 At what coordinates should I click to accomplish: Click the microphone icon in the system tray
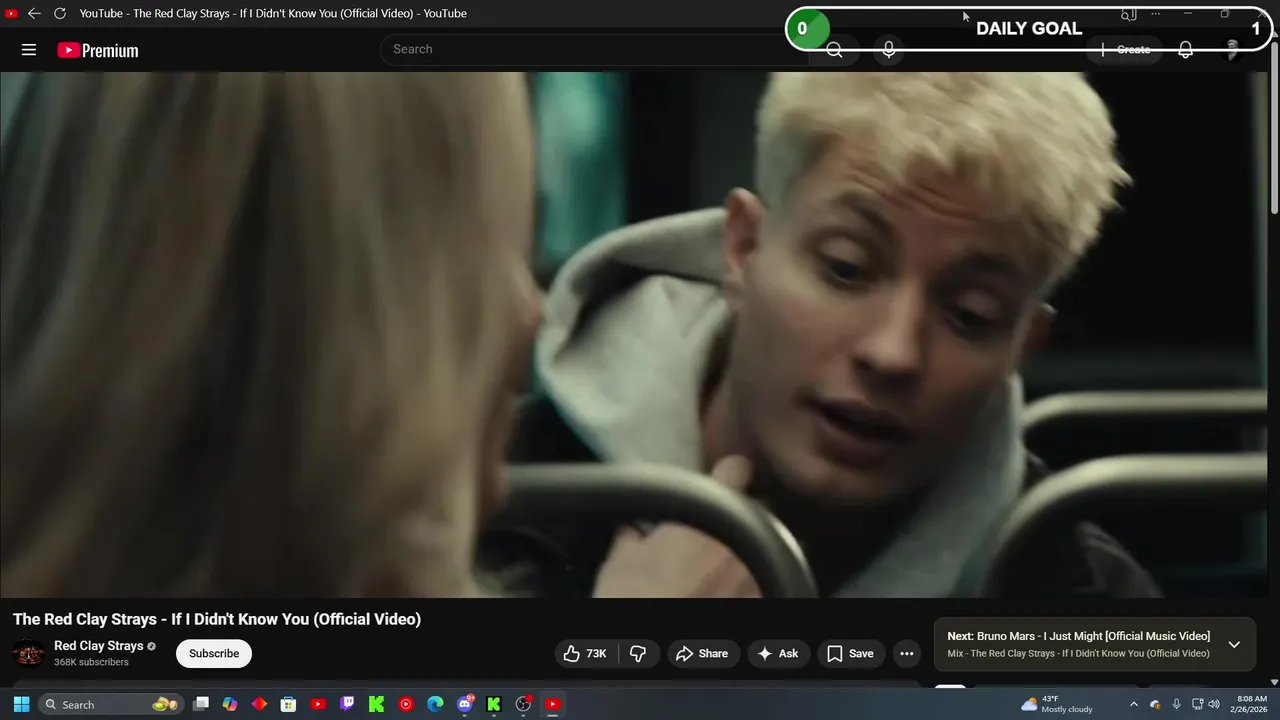click(1176, 704)
